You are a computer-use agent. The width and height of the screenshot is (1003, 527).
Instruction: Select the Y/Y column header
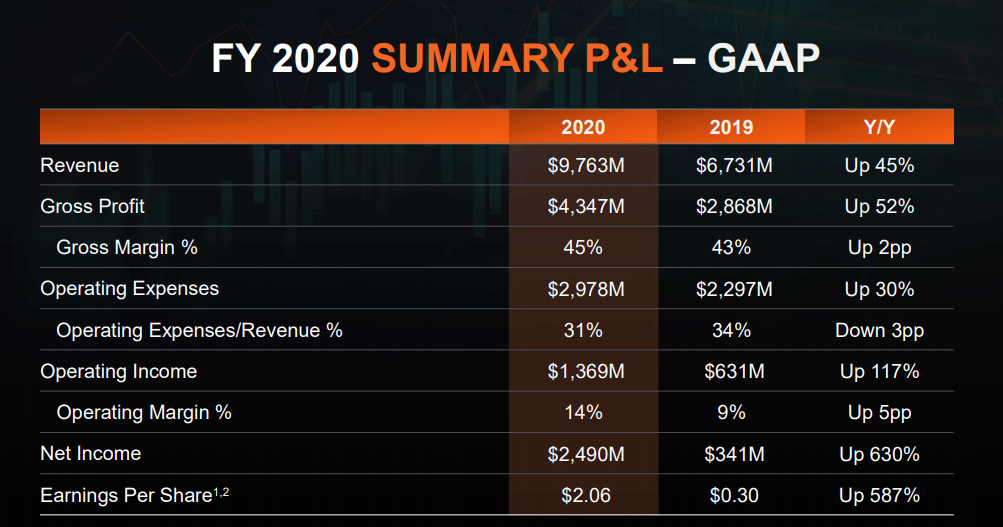click(x=879, y=127)
